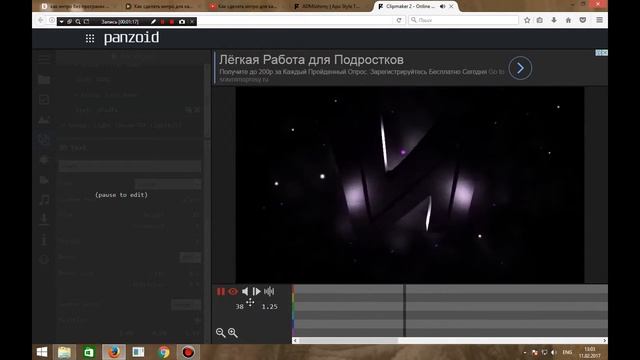Bookmark this page with the star icon

point(527,20)
